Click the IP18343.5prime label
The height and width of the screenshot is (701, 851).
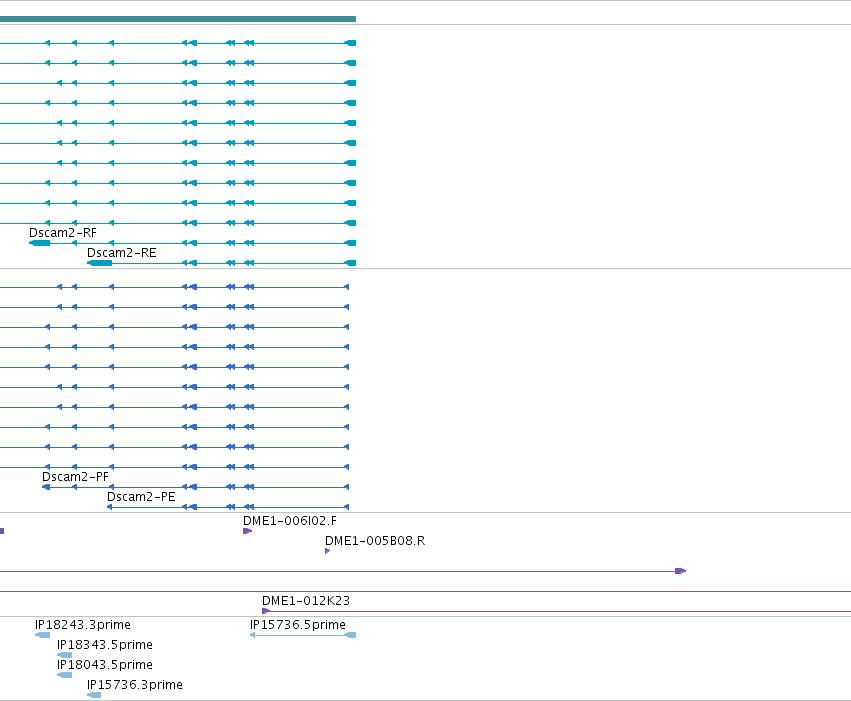105,645
